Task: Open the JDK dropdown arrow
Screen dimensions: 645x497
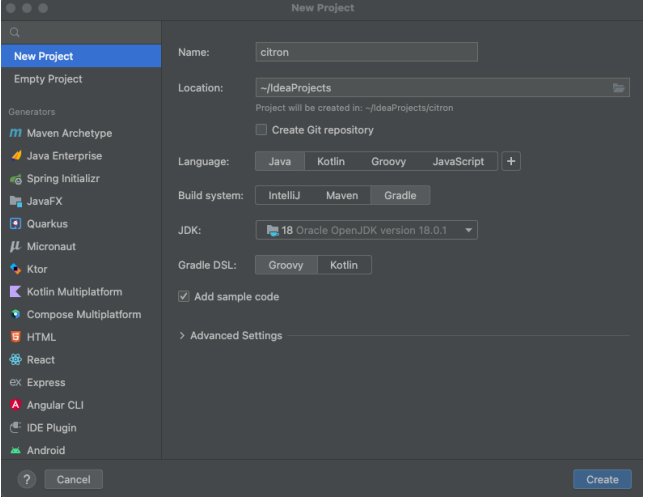Action: tap(468, 230)
